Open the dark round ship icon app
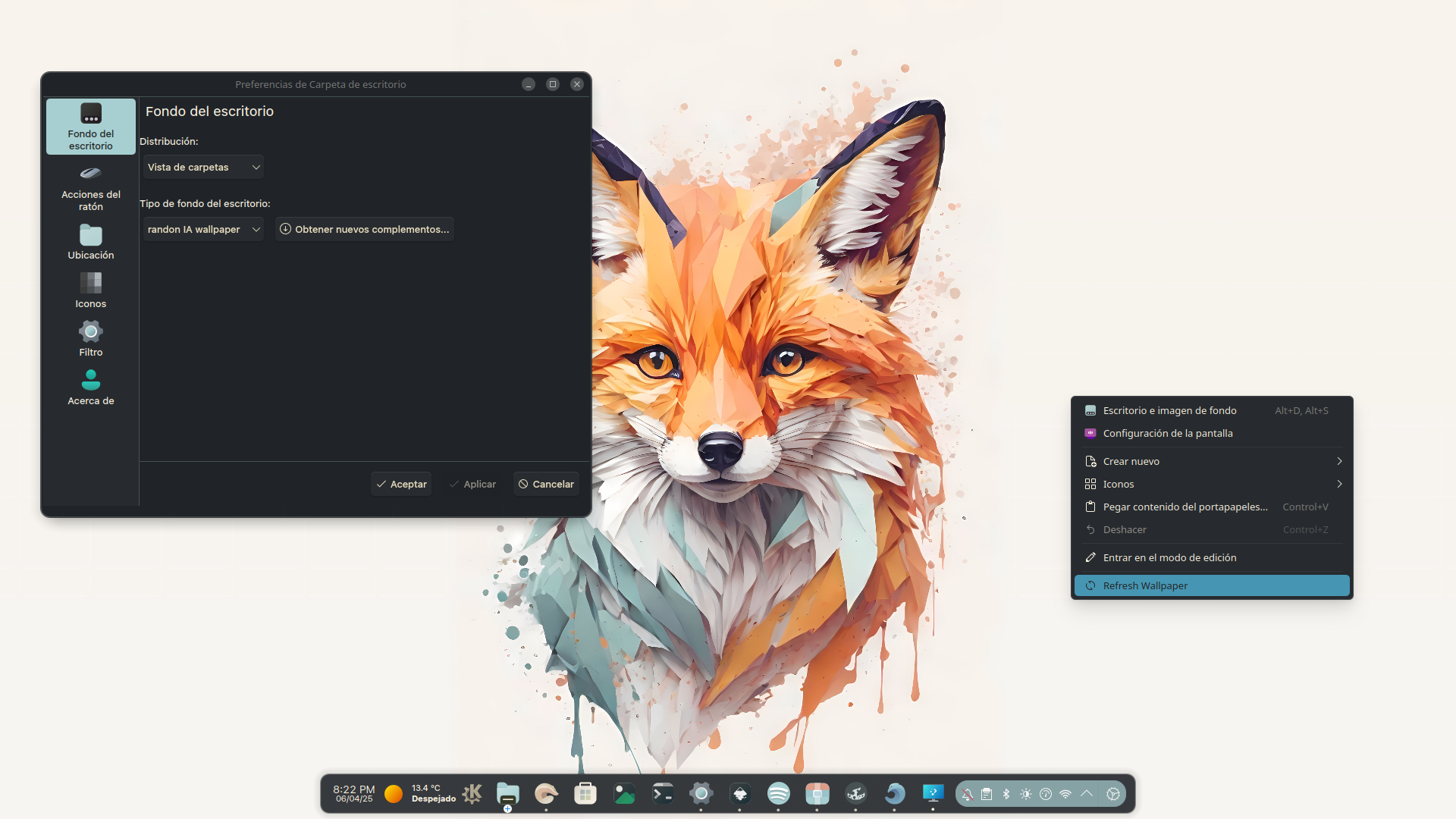The height and width of the screenshot is (819, 1456). point(856,794)
